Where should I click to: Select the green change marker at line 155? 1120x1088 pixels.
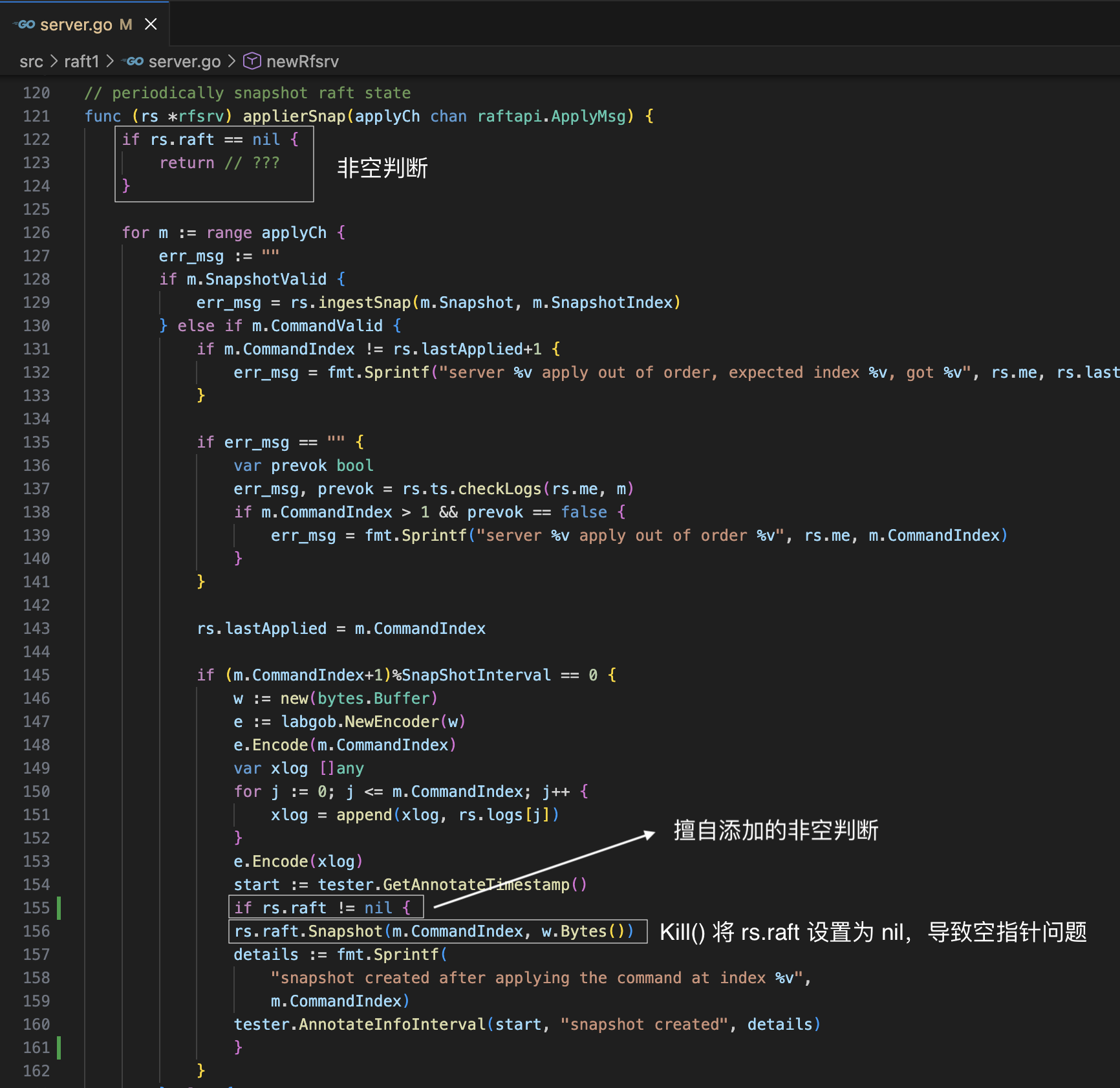click(x=59, y=908)
